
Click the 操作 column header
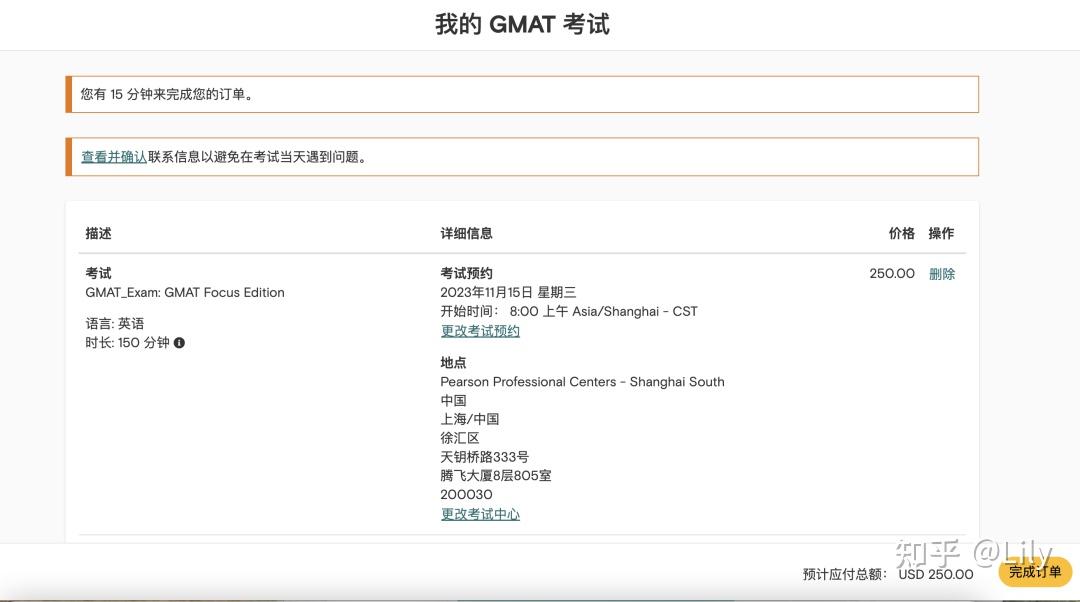point(941,233)
